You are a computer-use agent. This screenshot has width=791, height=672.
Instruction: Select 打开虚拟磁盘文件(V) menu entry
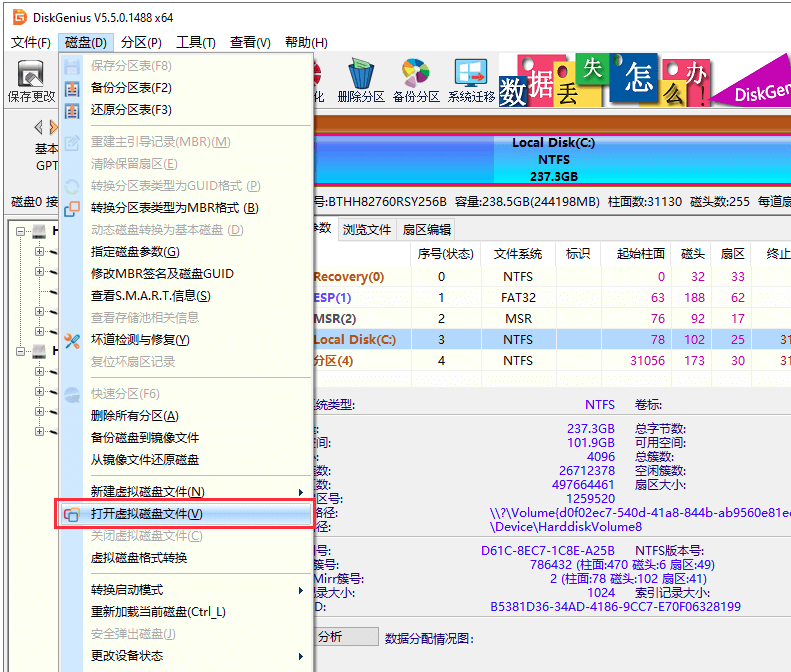tap(146, 514)
